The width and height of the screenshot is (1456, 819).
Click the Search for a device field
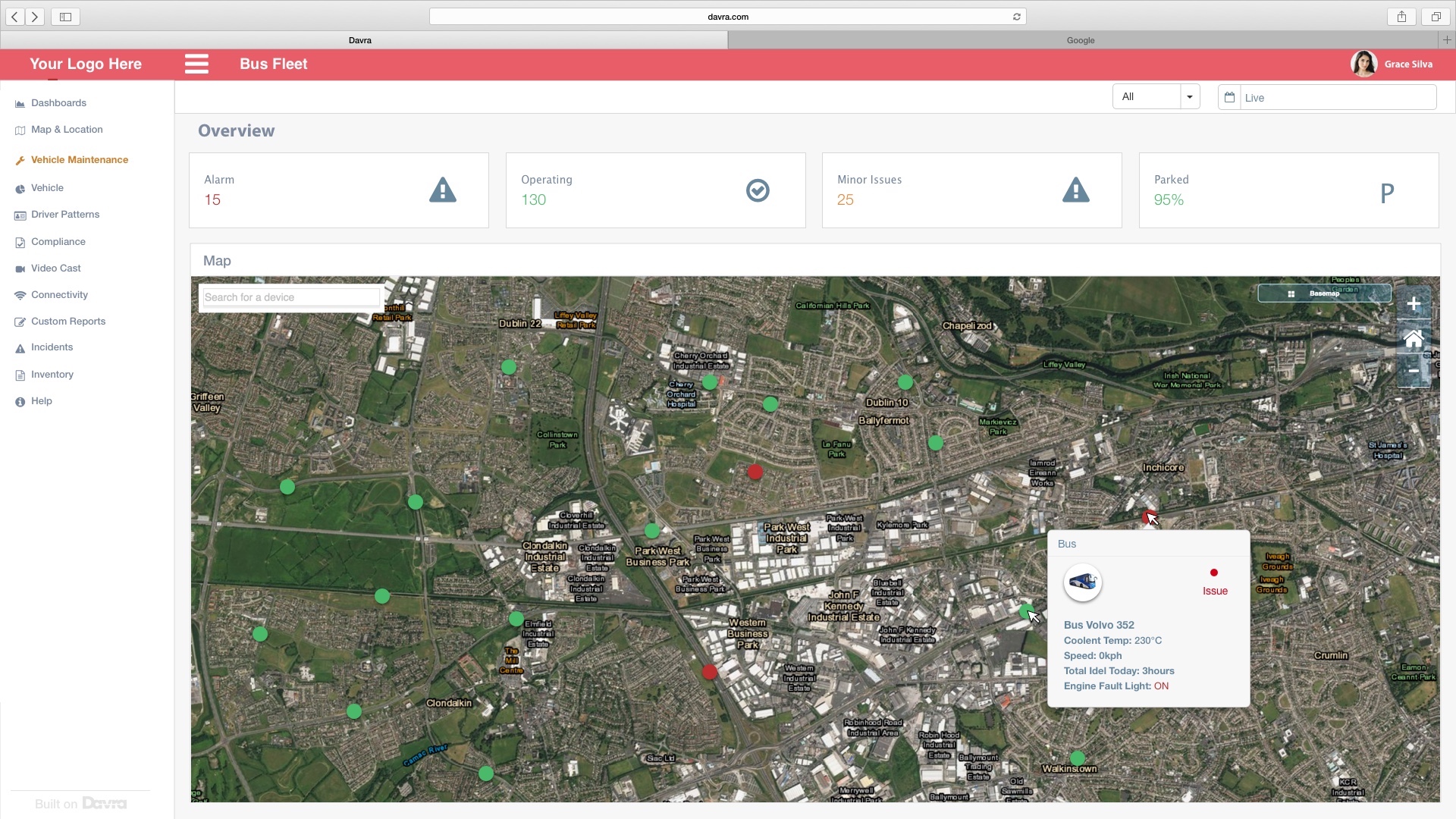click(291, 297)
